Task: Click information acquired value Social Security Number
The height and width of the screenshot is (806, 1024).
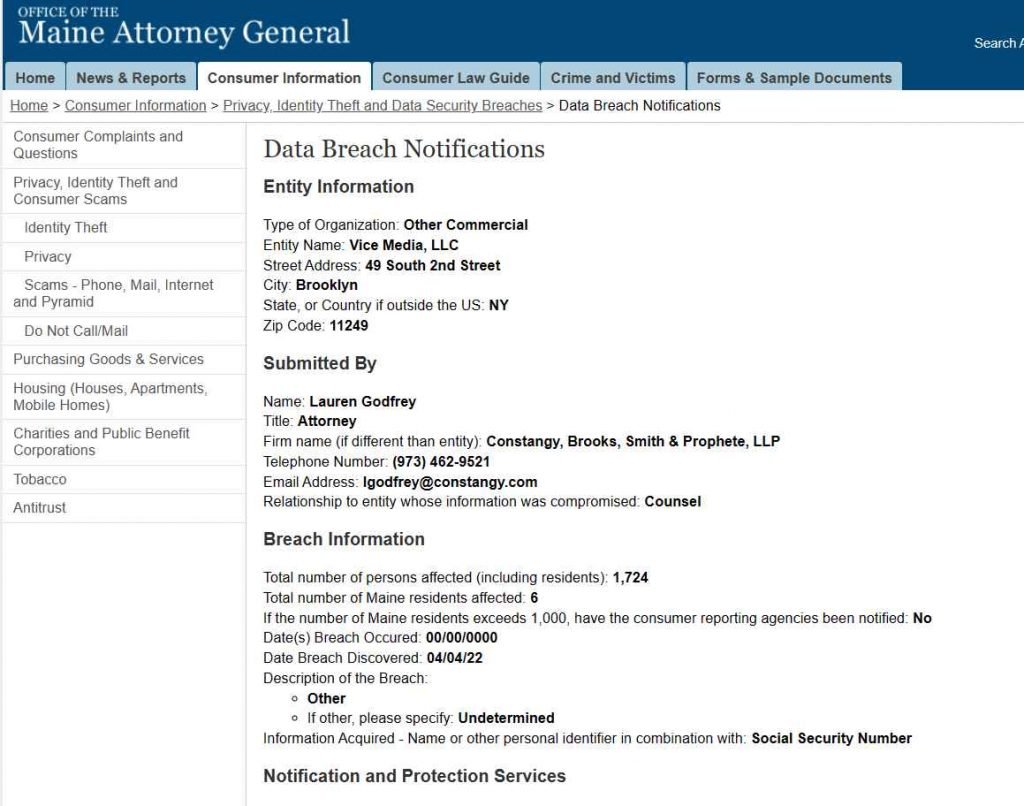Action: point(831,738)
